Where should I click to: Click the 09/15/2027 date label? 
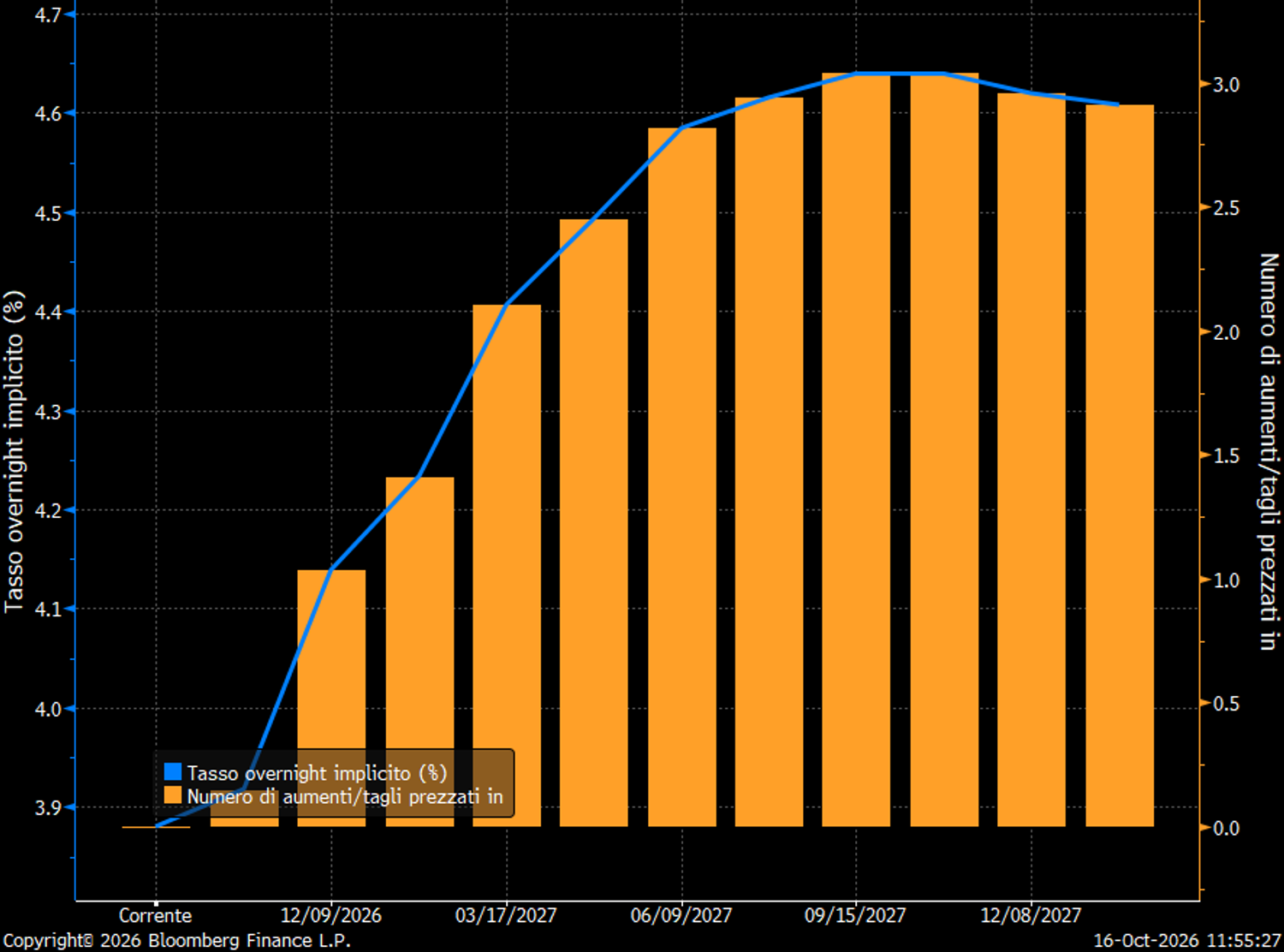[x=855, y=915]
